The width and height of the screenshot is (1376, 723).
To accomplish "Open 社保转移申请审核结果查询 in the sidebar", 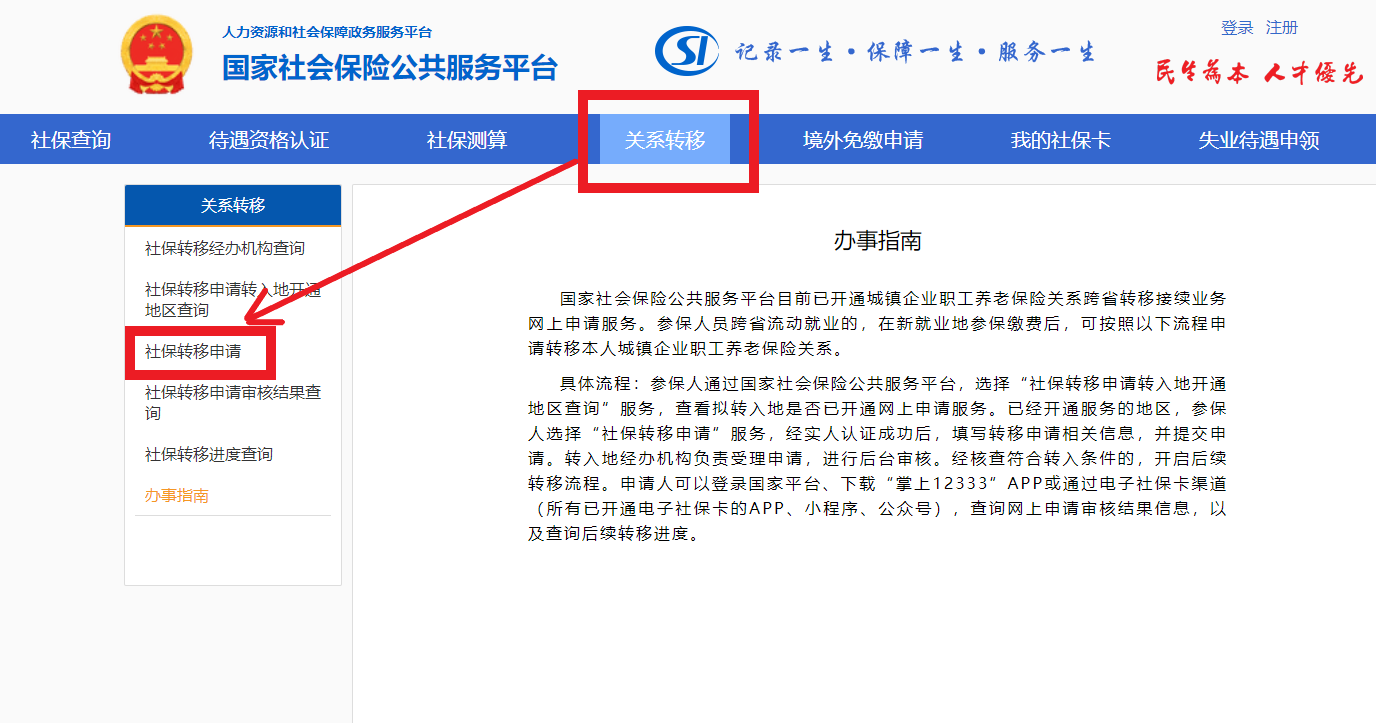I will coord(232,403).
